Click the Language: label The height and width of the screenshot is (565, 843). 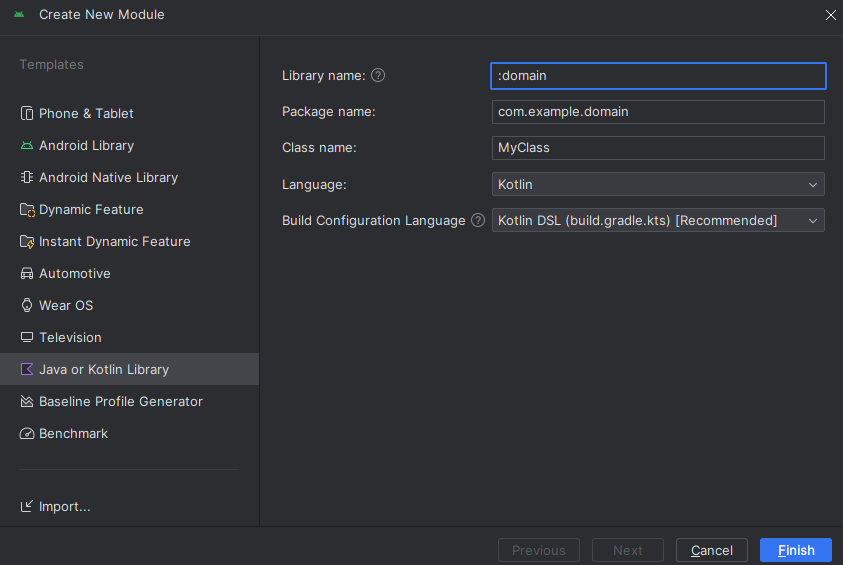click(x=314, y=185)
